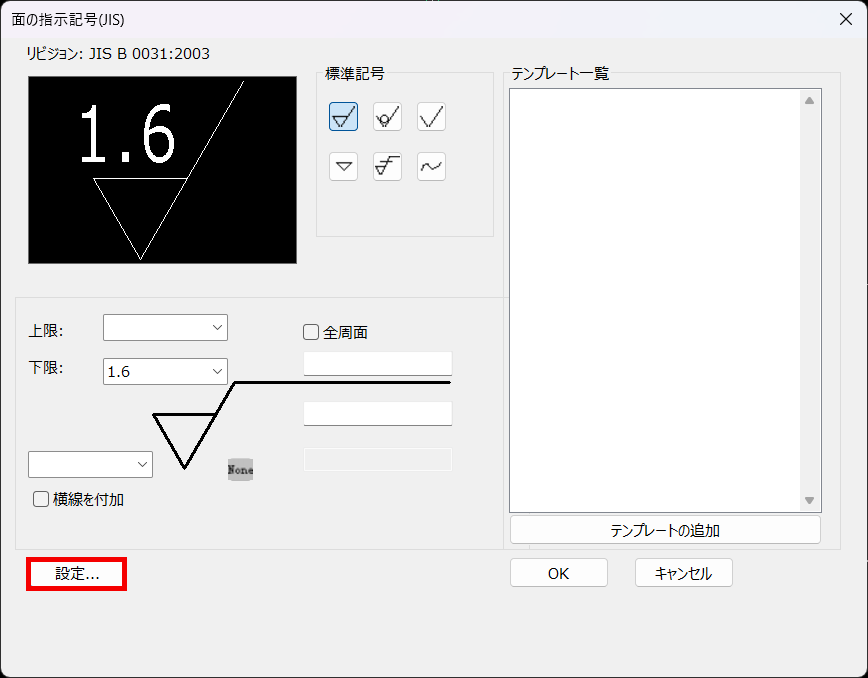Click the template list scrollbar down arrow
The height and width of the screenshot is (678, 868).
tap(809, 500)
